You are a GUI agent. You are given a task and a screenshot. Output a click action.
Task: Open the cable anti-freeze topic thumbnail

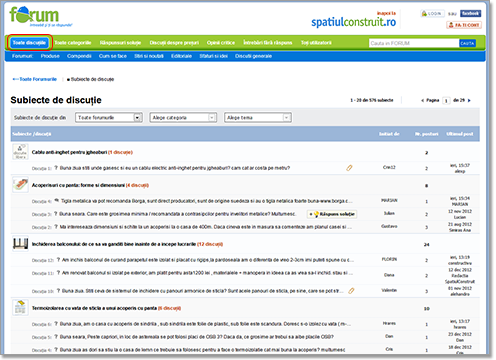click(20, 152)
